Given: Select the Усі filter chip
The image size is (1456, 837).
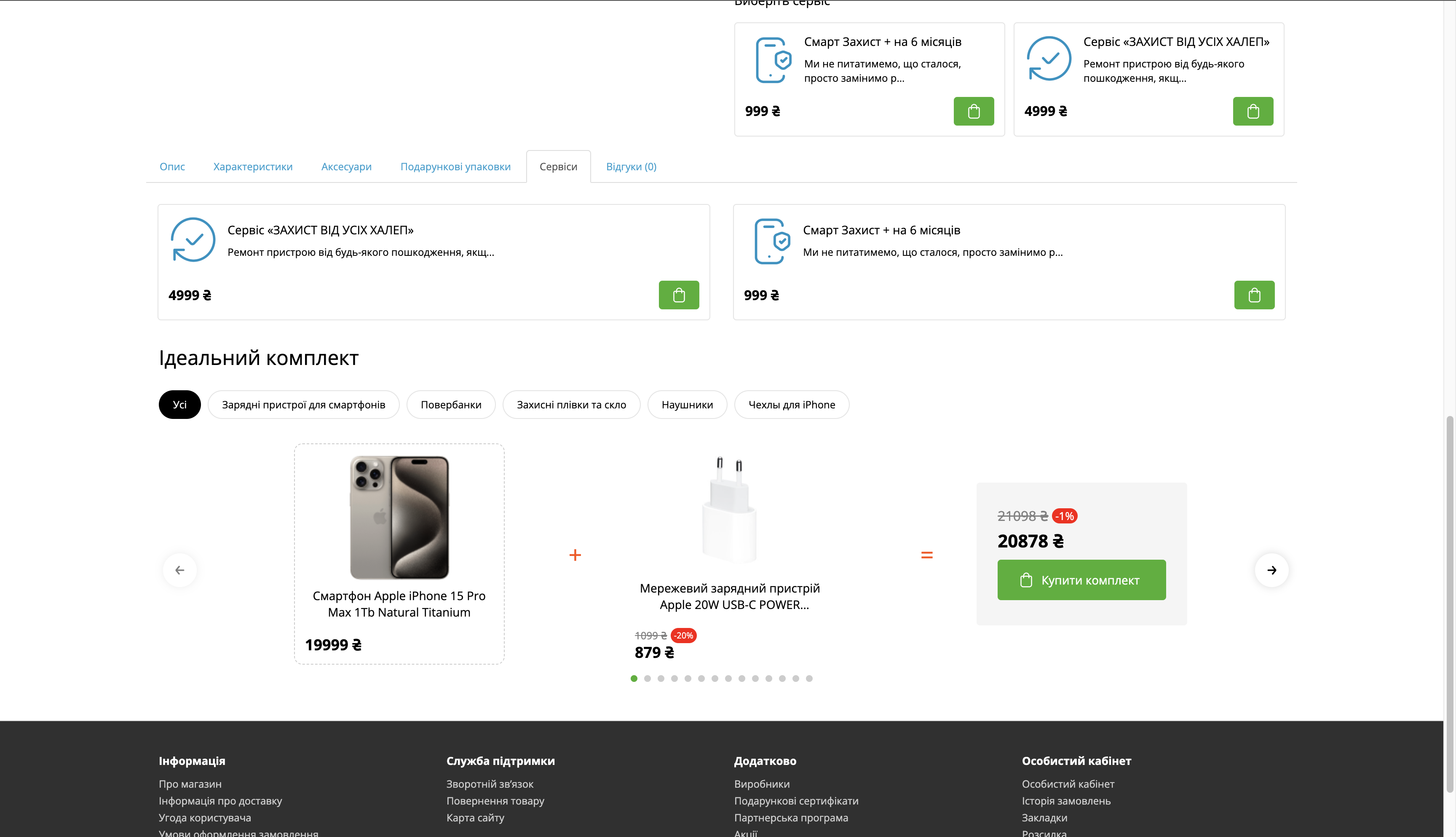Looking at the screenshot, I should coord(179,405).
